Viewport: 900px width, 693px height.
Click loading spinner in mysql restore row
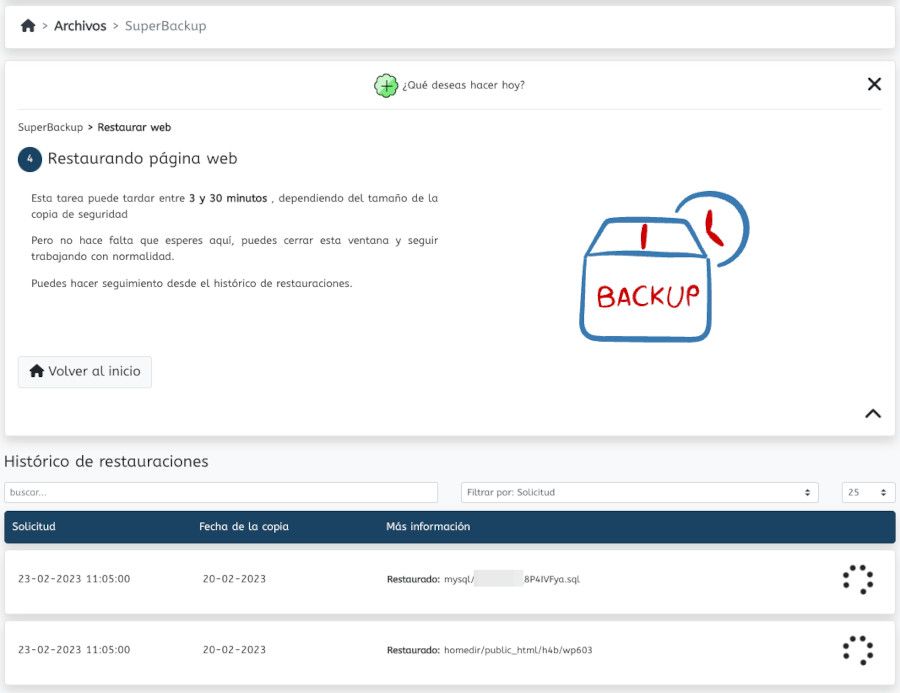[x=858, y=579]
